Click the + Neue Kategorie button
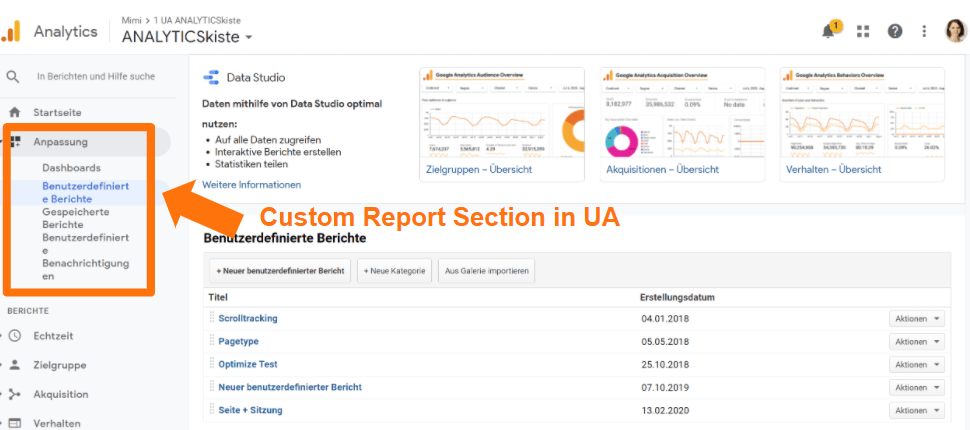970x430 pixels. [x=394, y=271]
